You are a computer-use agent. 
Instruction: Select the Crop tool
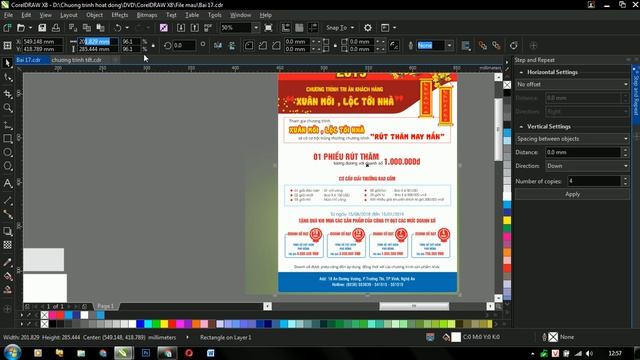pos(7,93)
